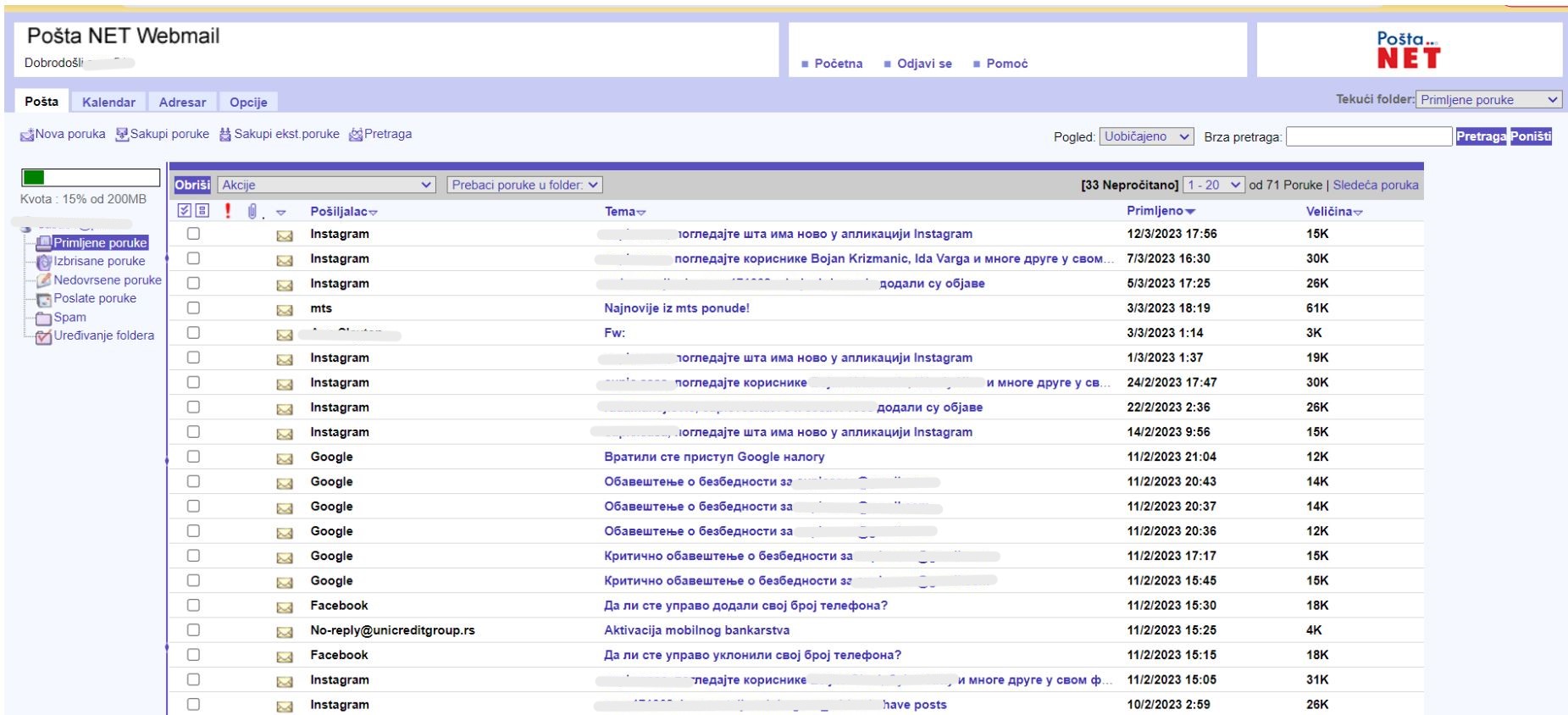Screen dimensions: 1568x715
Task: Click envelope icon for Instagram 22/2/2023 2:36
Action: (285, 408)
